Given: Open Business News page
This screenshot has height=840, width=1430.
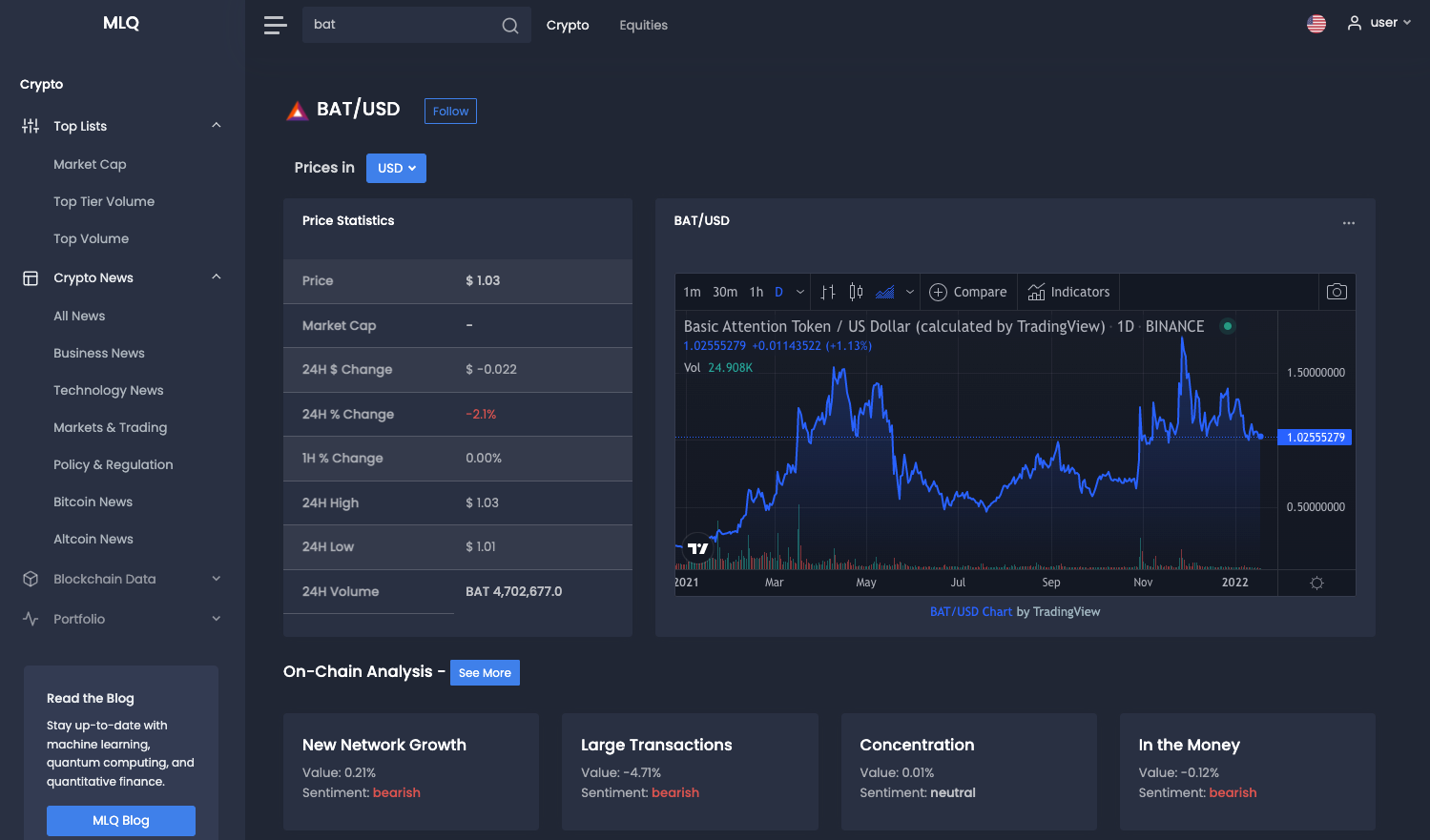Looking at the screenshot, I should [x=99, y=353].
